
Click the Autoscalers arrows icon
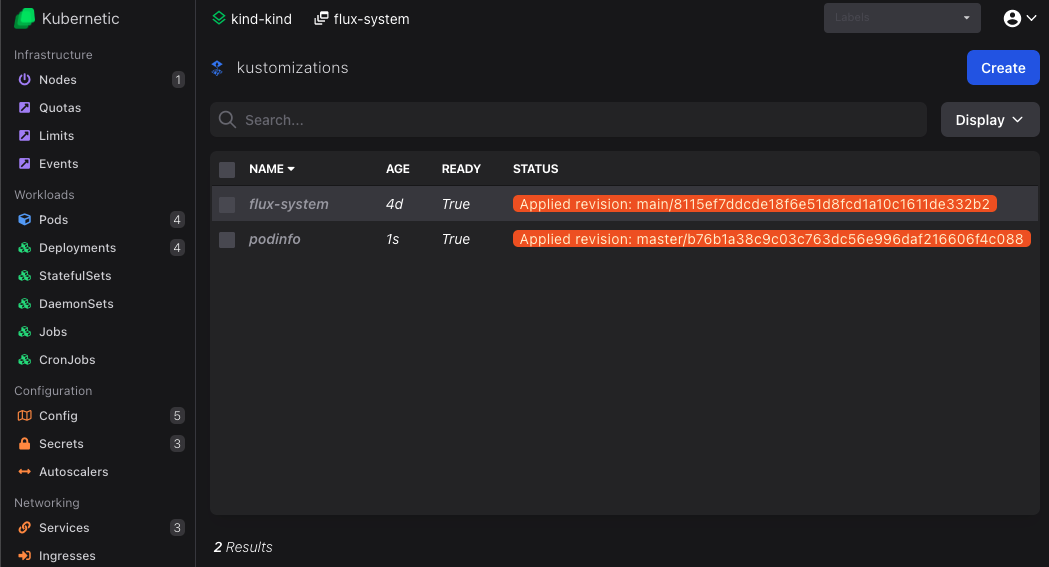(25, 471)
